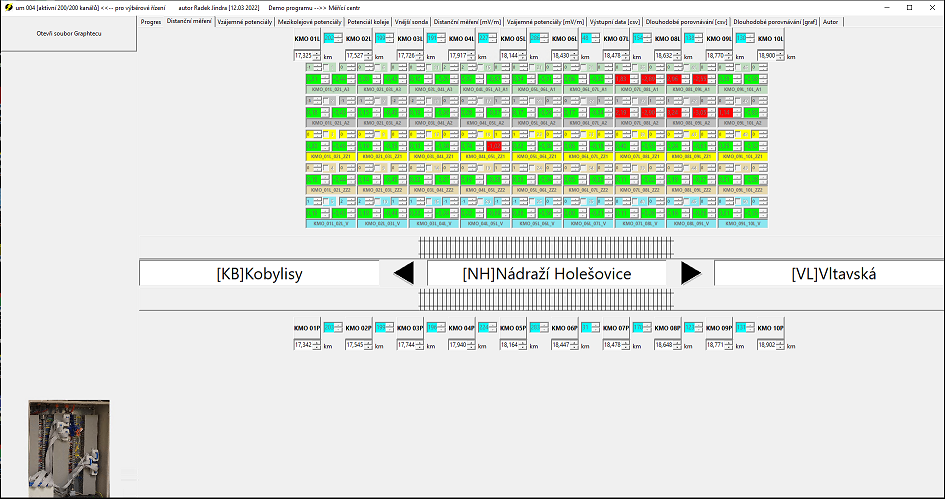Select the Potenciál koleje tab
The height and width of the screenshot is (499, 945).
[368, 21]
